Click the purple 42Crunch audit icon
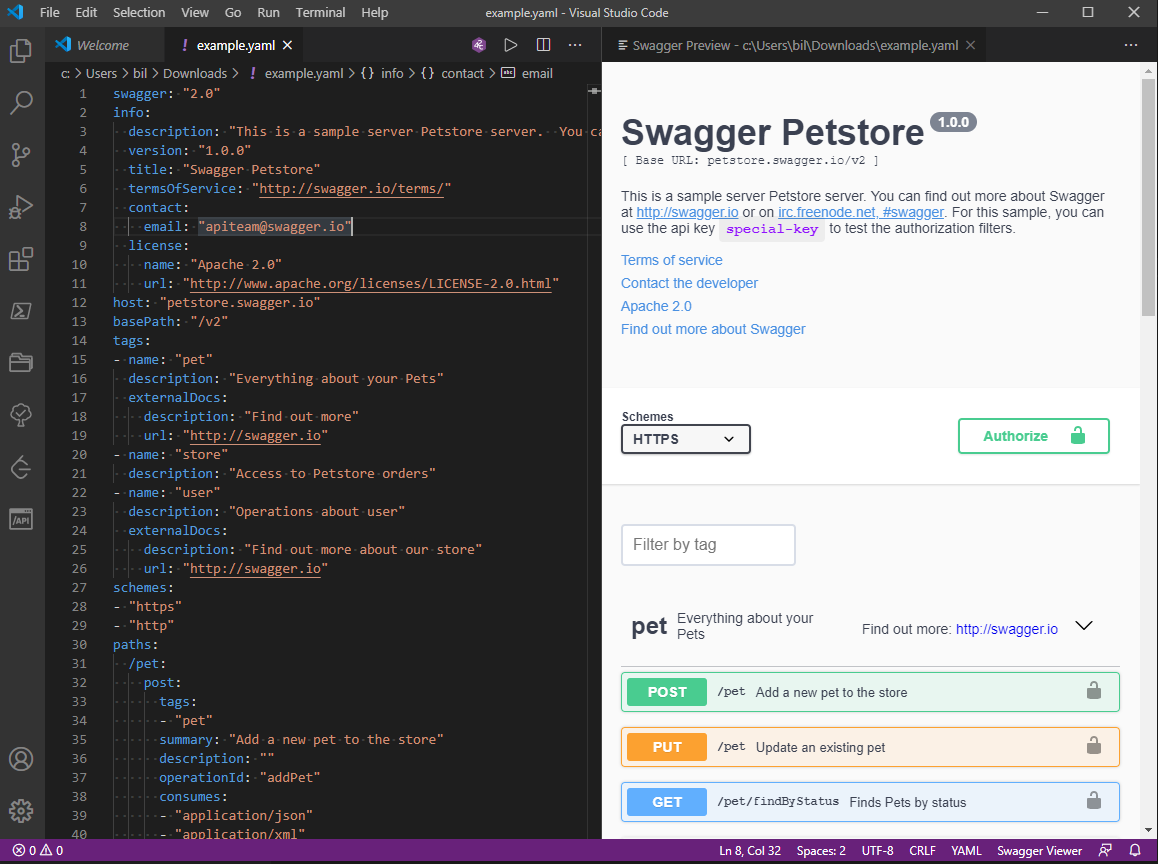 pos(478,45)
